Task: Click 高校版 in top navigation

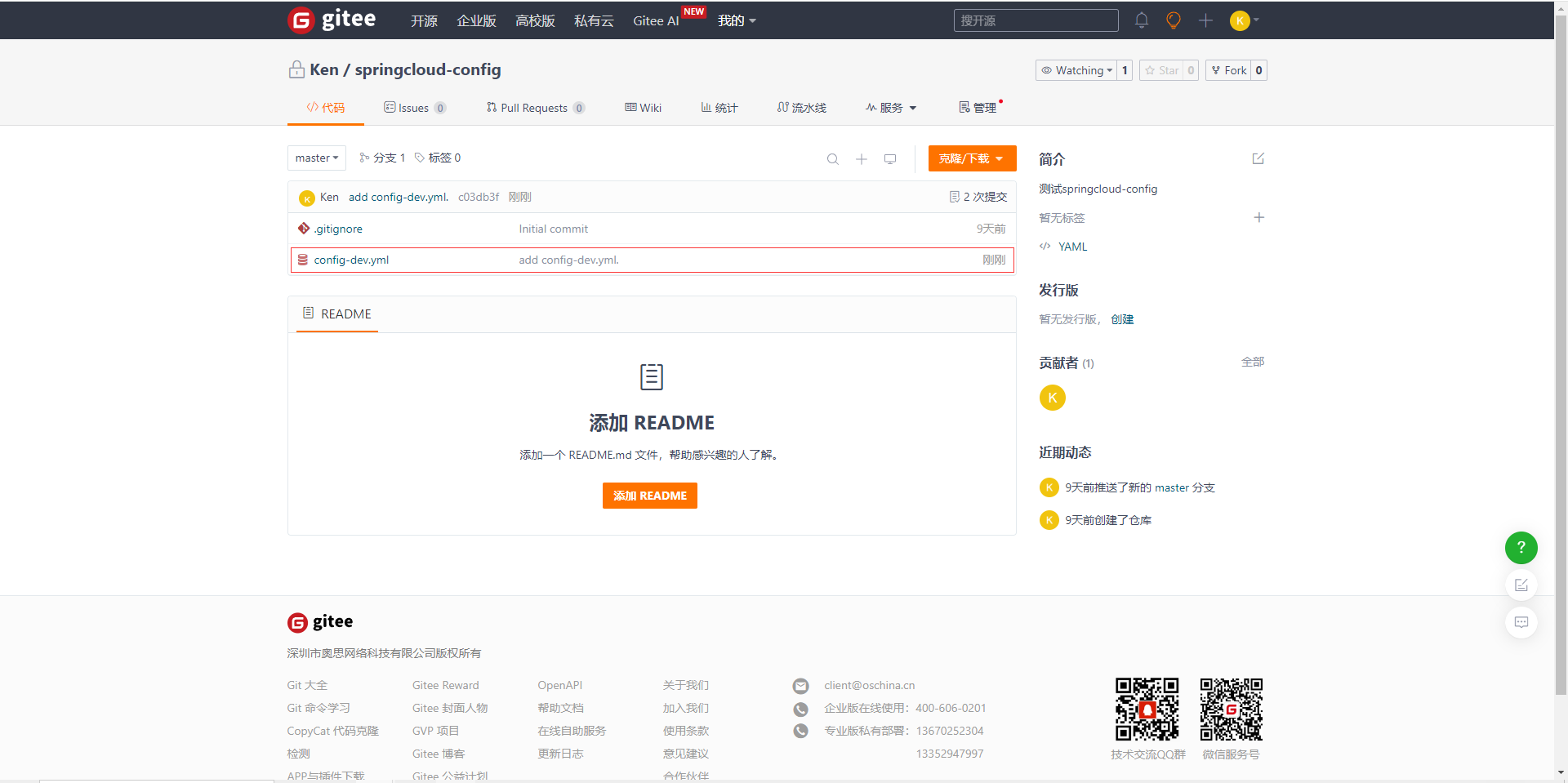Action: click(x=535, y=20)
